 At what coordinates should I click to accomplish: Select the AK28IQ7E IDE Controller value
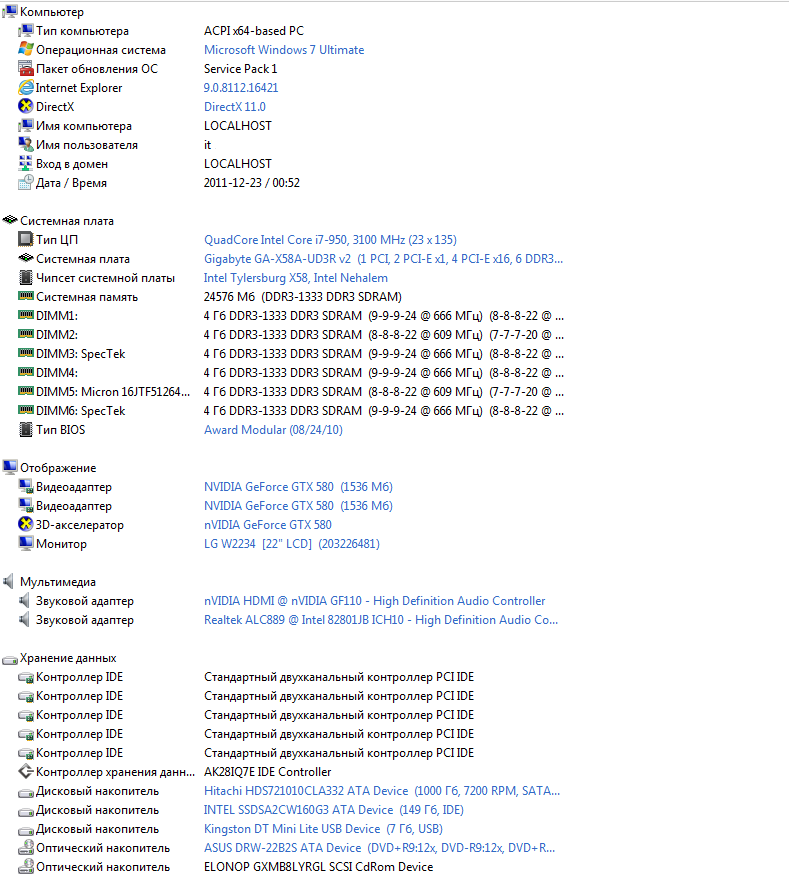[267, 772]
